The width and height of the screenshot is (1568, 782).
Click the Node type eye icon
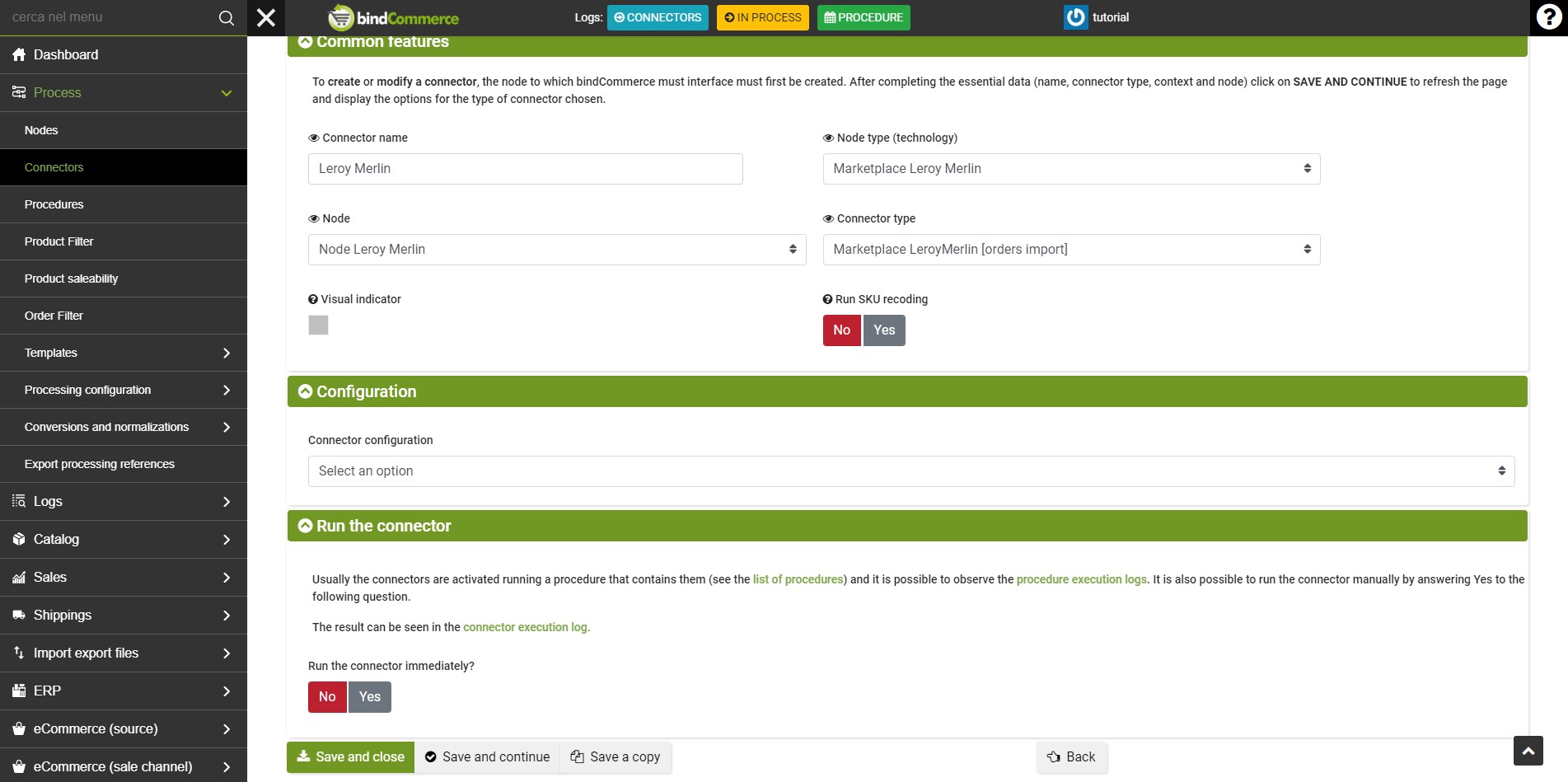point(828,138)
